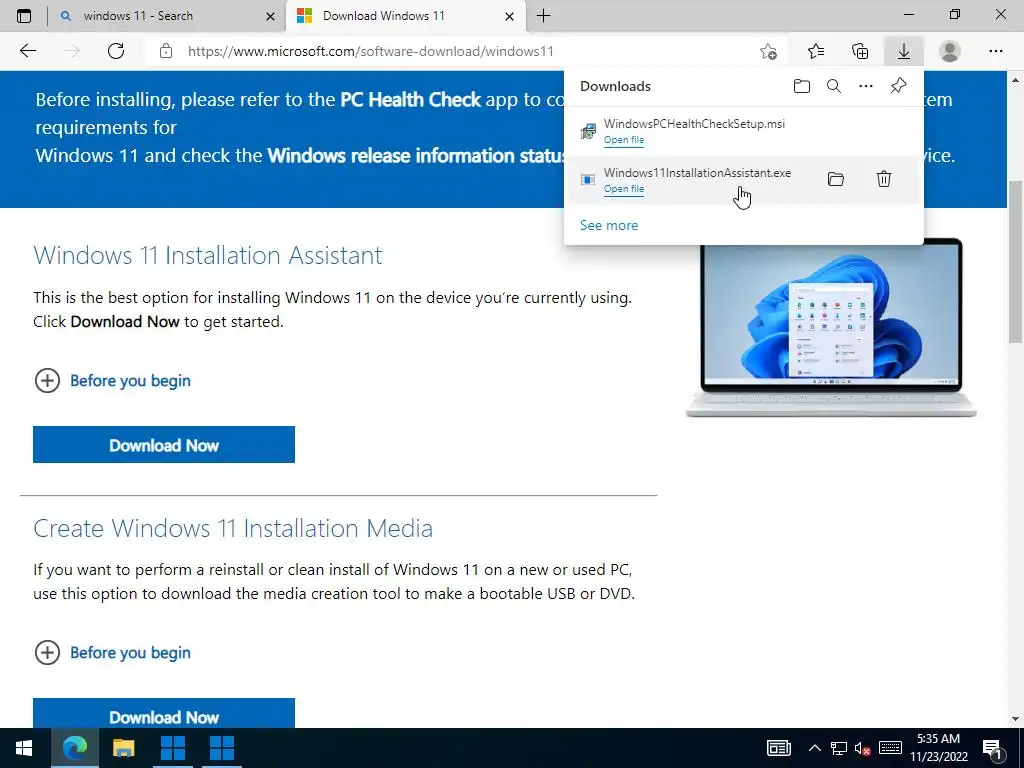Click the WindowsPCHealthCheckSetup.msi file icon

click(588, 131)
